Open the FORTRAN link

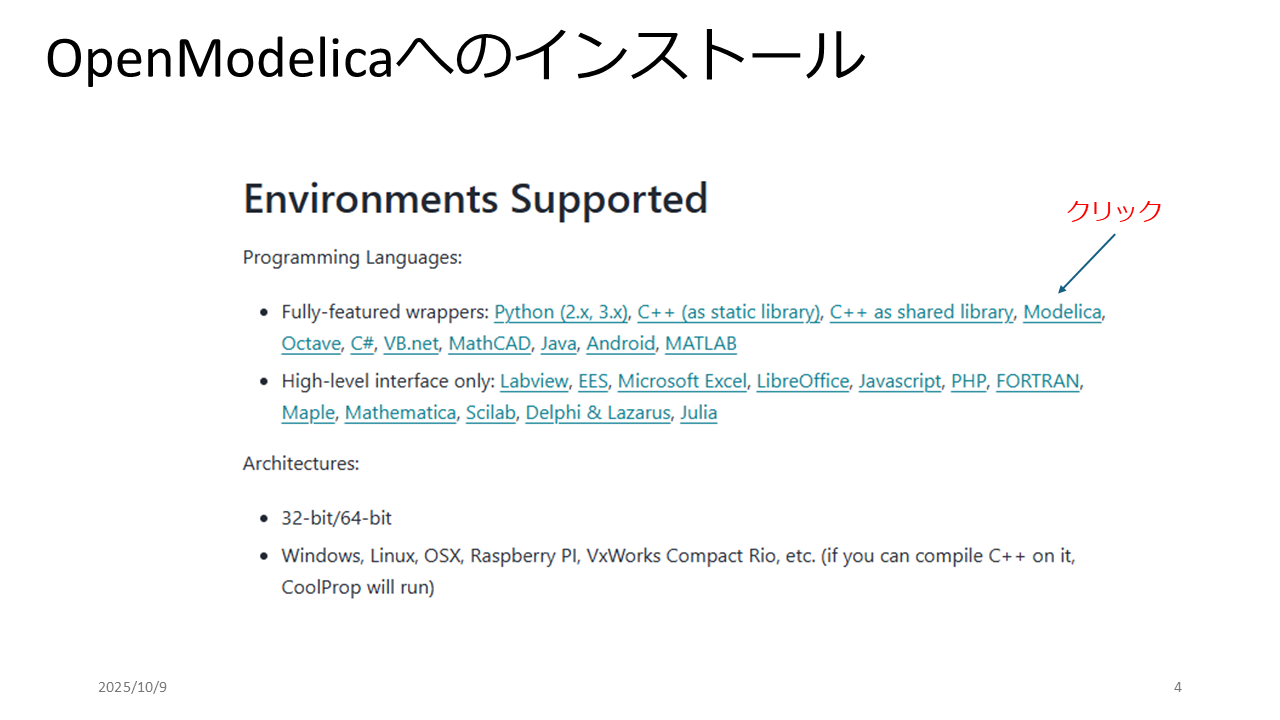pyautogui.click(x=1037, y=381)
